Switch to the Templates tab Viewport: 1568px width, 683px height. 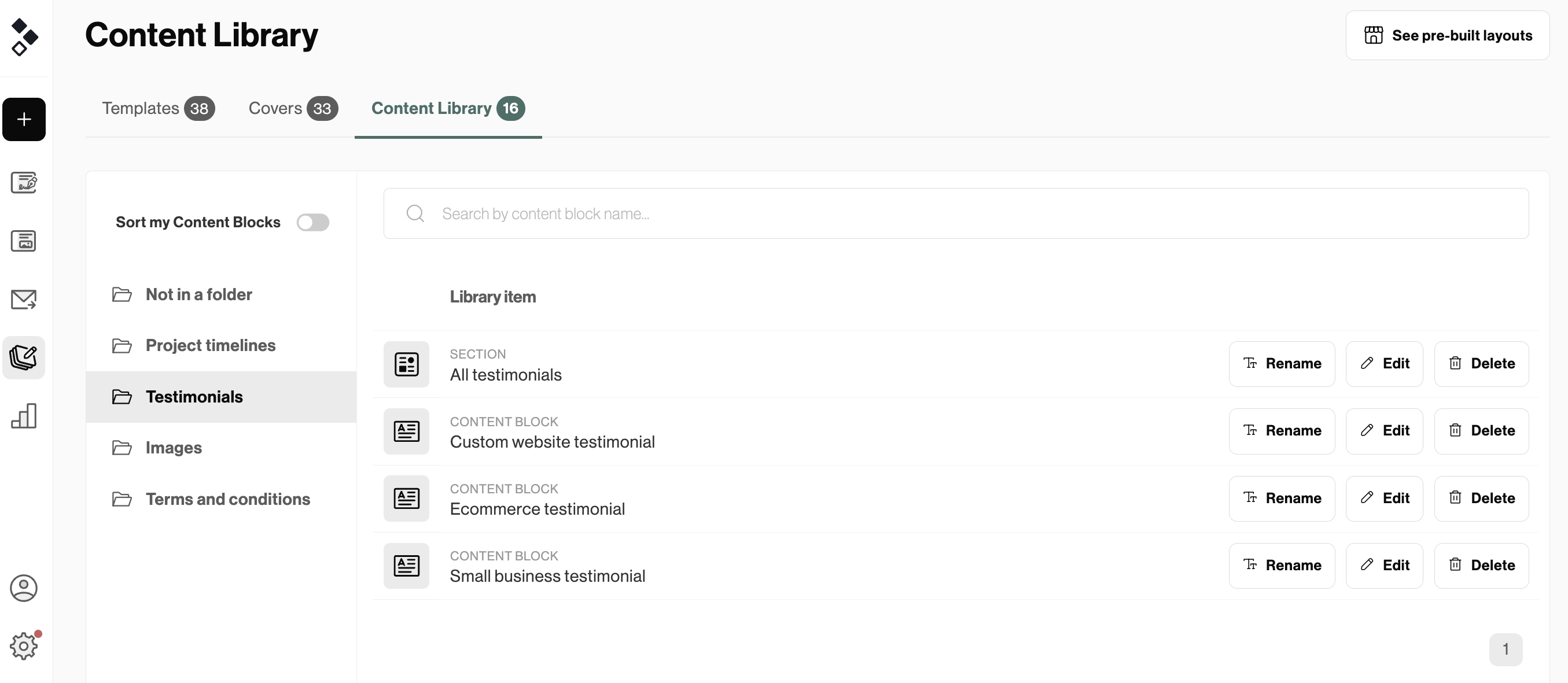pos(159,108)
